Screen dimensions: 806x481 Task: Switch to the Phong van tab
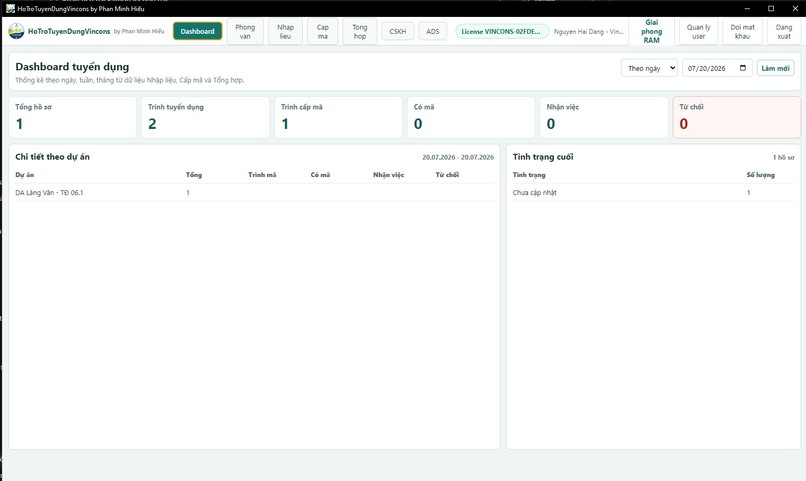click(245, 31)
